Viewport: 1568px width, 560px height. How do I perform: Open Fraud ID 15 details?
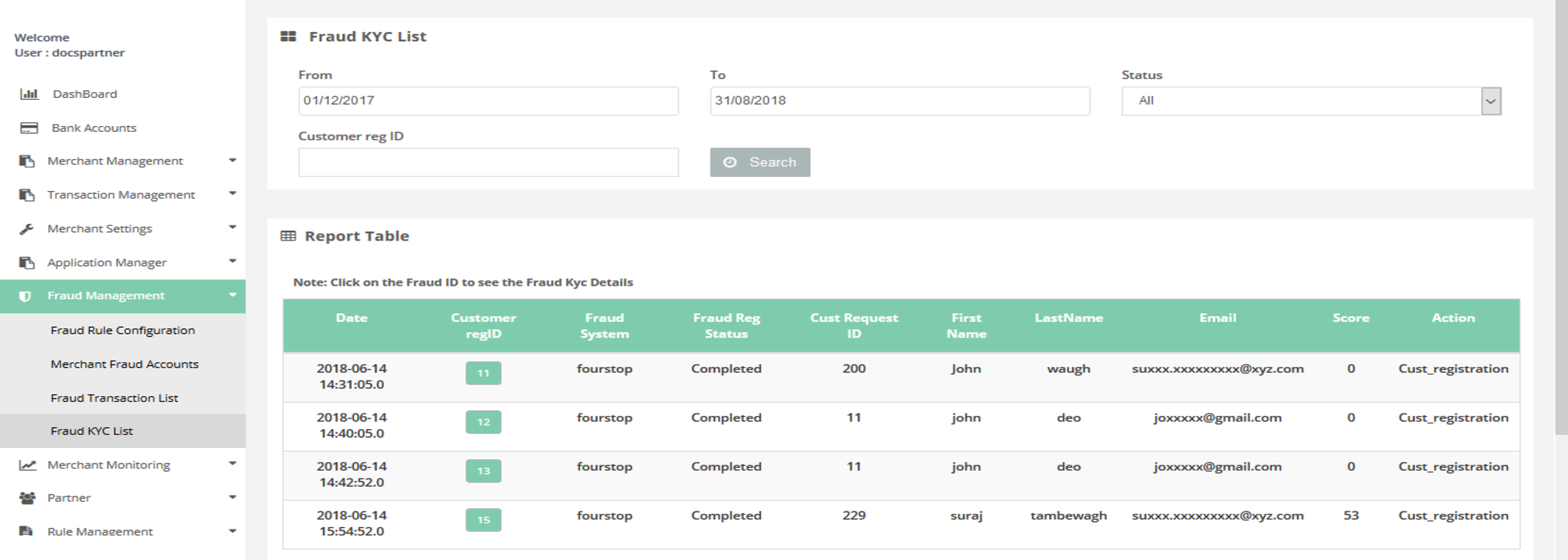coord(483,520)
